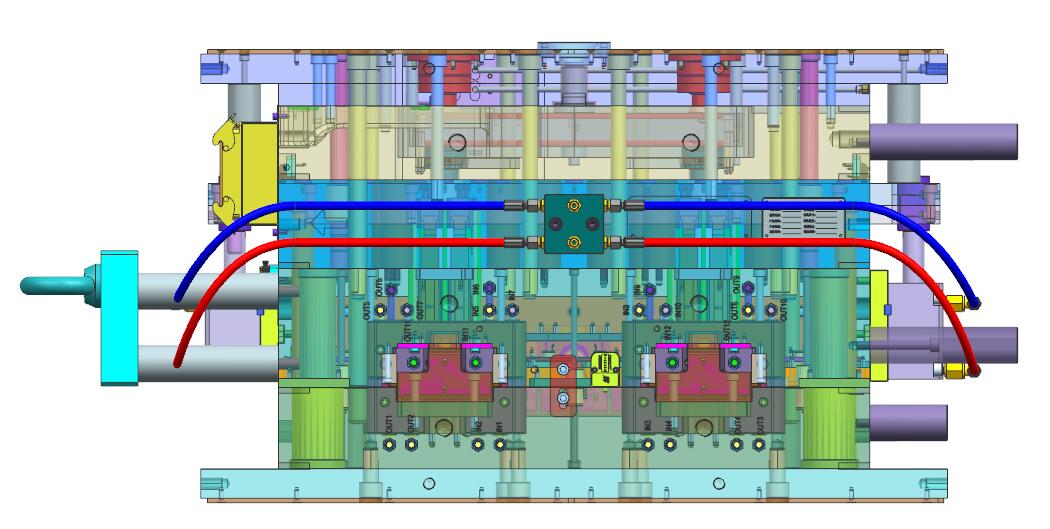
Task: Select the IN3 water fitting
Action: (648, 444)
